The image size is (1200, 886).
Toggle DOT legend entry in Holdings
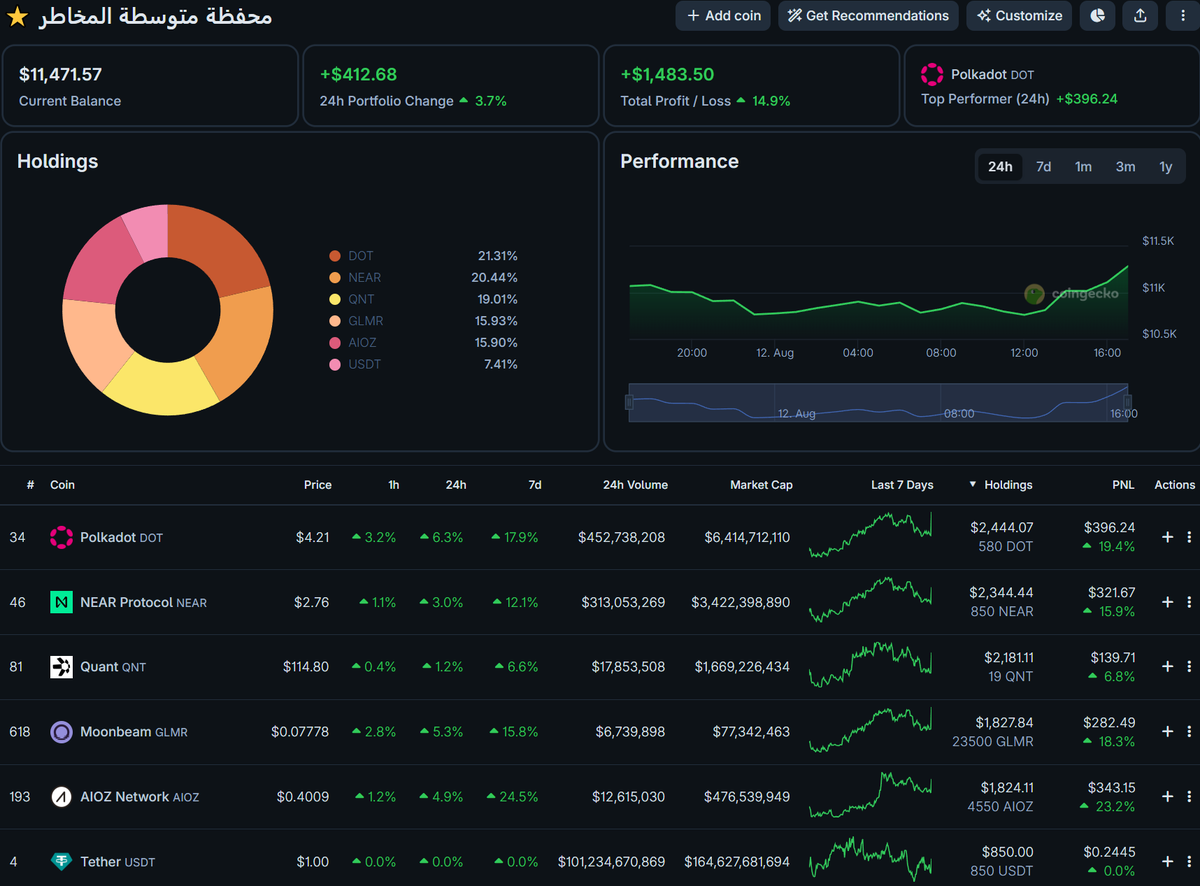click(x=352, y=256)
